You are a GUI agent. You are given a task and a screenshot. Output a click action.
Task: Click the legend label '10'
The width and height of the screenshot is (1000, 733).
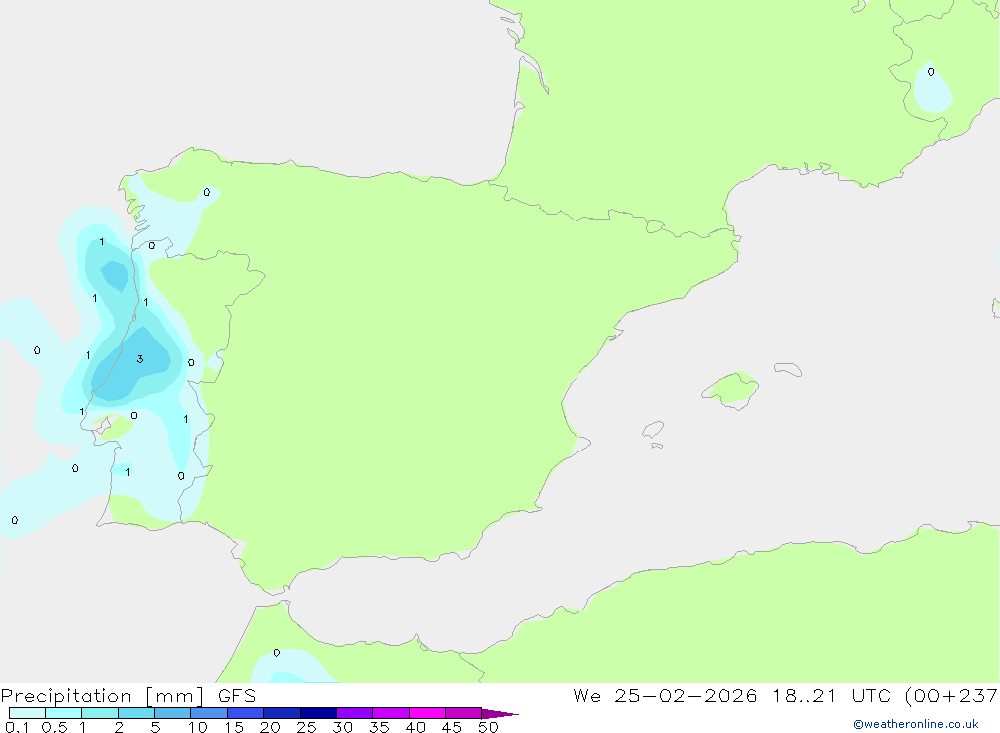tap(198, 727)
